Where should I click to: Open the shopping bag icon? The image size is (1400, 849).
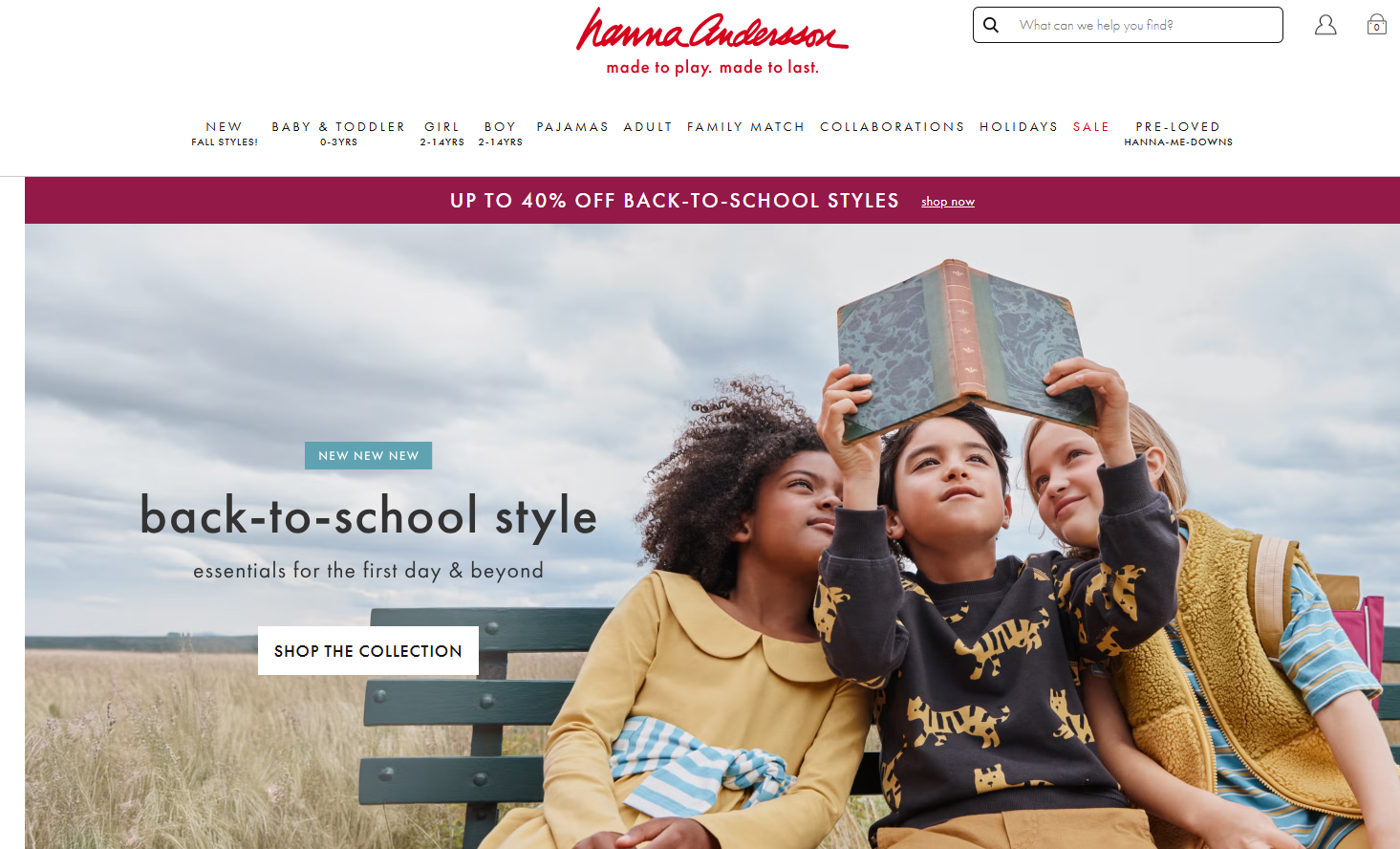[1376, 24]
